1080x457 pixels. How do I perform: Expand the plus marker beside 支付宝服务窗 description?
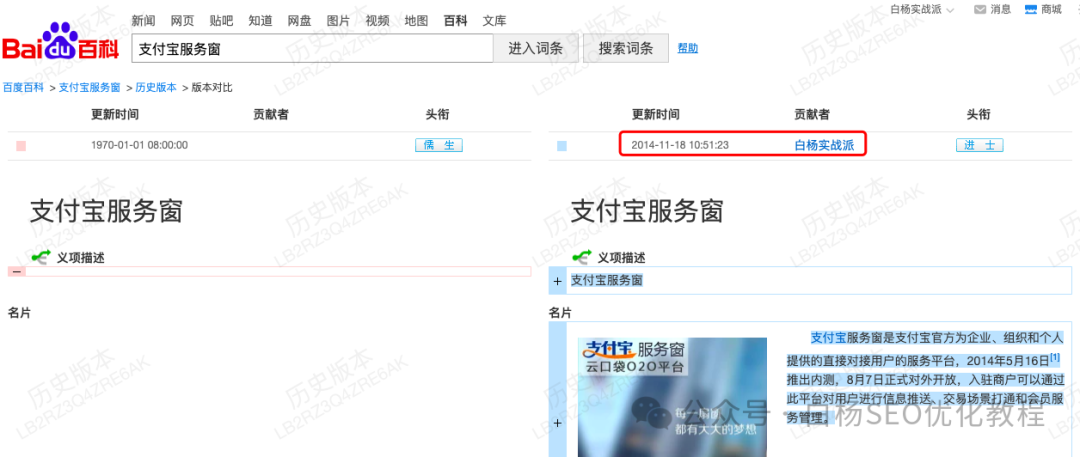[x=557, y=281]
